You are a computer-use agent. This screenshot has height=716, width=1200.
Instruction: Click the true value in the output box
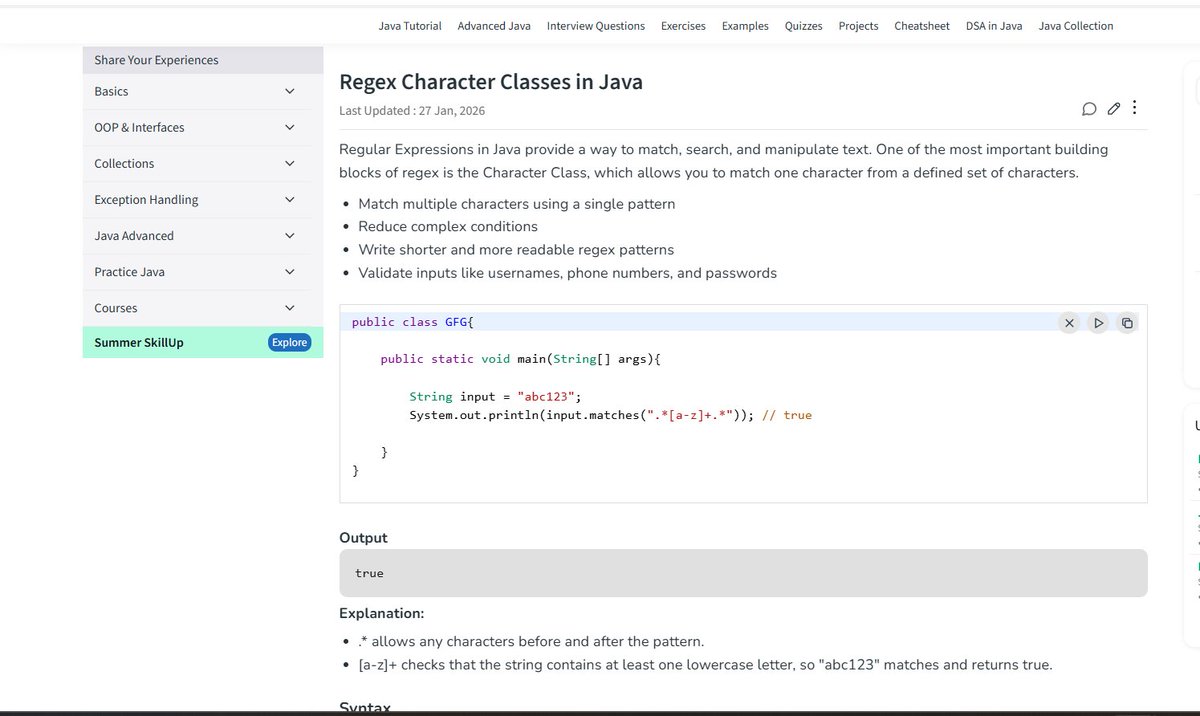[369, 573]
